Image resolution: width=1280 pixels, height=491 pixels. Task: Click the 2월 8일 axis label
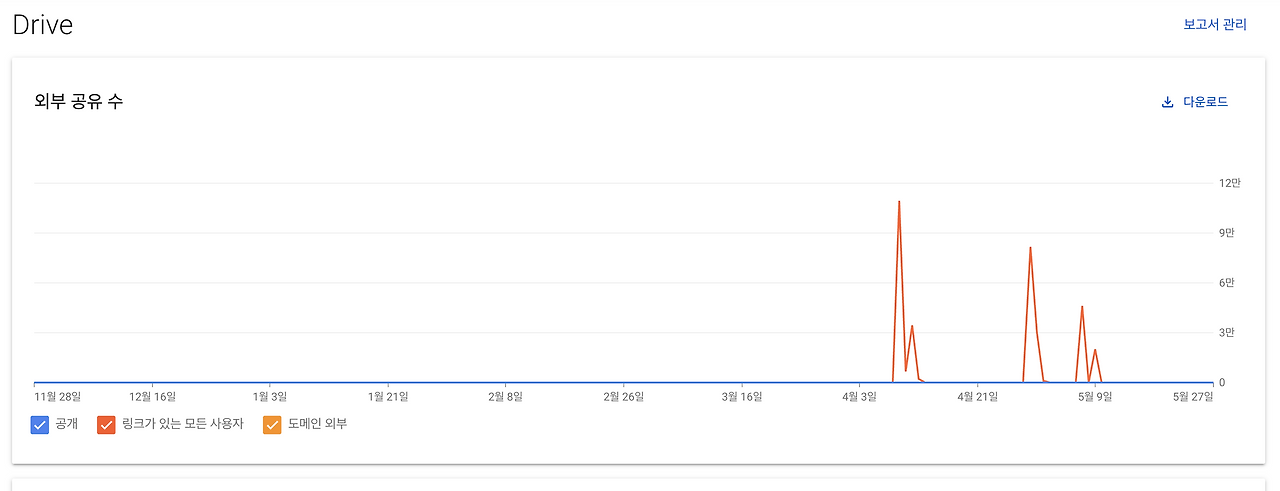click(x=506, y=397)
